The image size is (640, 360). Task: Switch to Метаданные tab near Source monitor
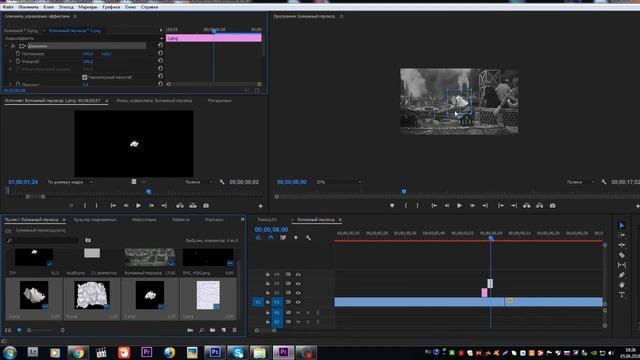click(220, 100)
